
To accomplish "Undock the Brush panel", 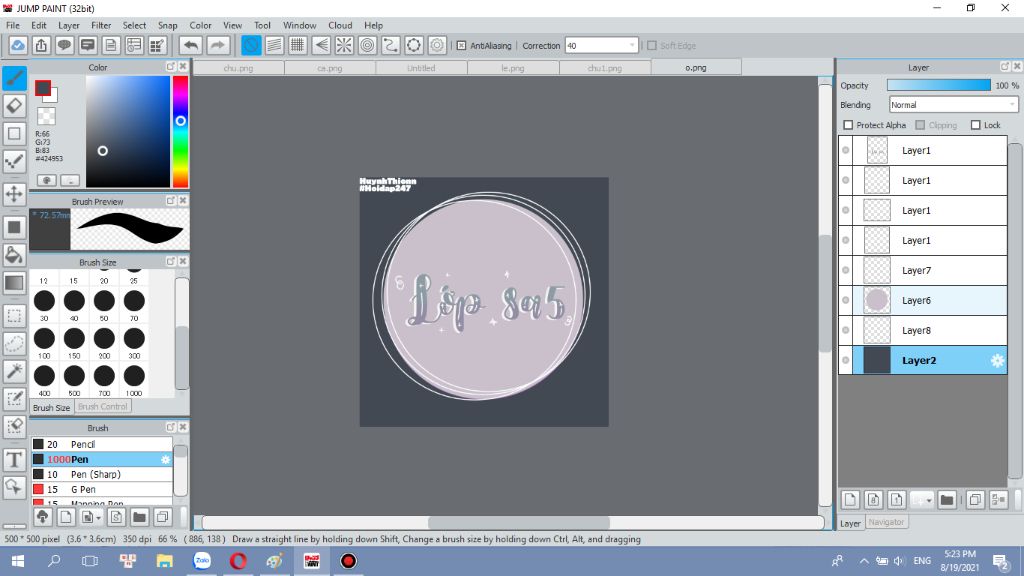I will pyautogui.click(x=170, y=427).
